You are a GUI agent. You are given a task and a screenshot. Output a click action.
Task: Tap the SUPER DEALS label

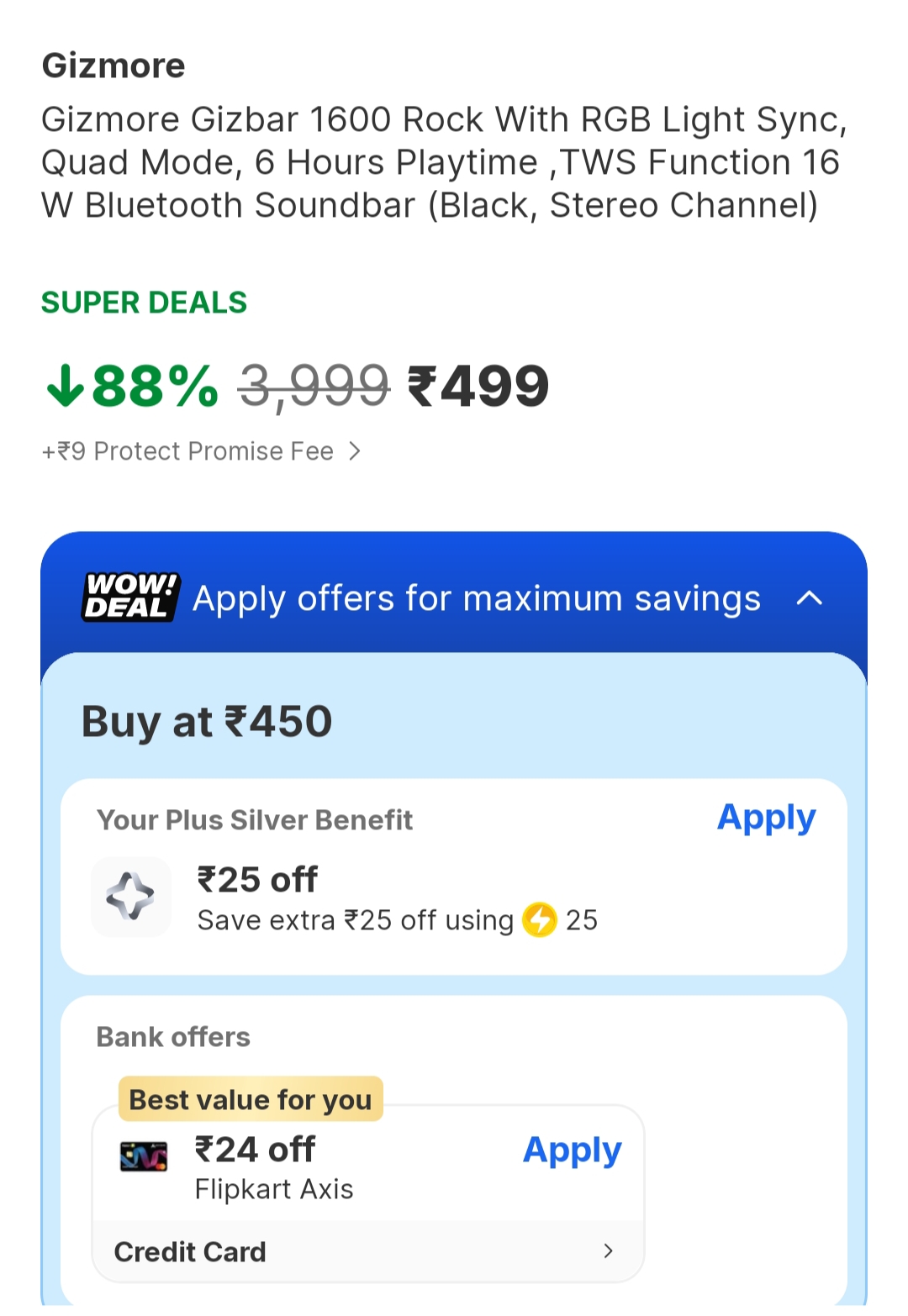pos(144,303)
